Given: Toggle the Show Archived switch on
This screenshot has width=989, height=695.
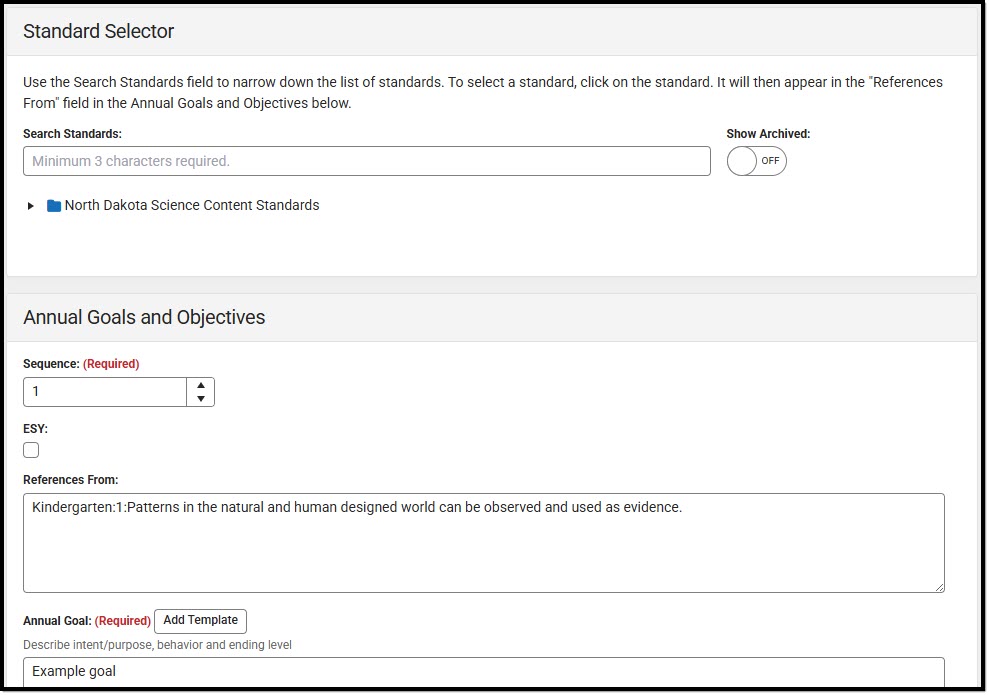Looking at the screenshot, I should pyautogui.click(x=756, y=161).
